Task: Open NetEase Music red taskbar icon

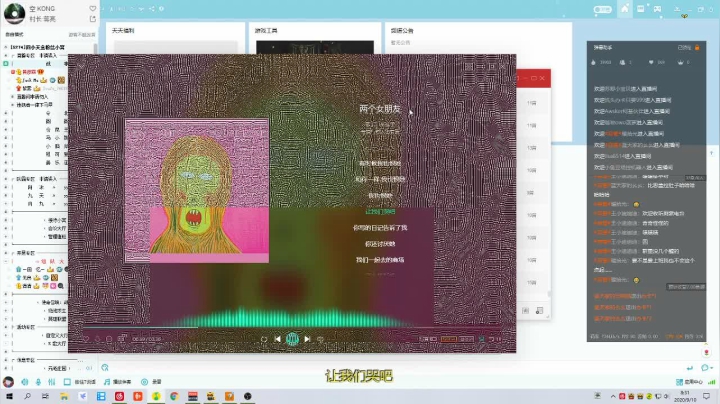Action: [x=119, y=396]
